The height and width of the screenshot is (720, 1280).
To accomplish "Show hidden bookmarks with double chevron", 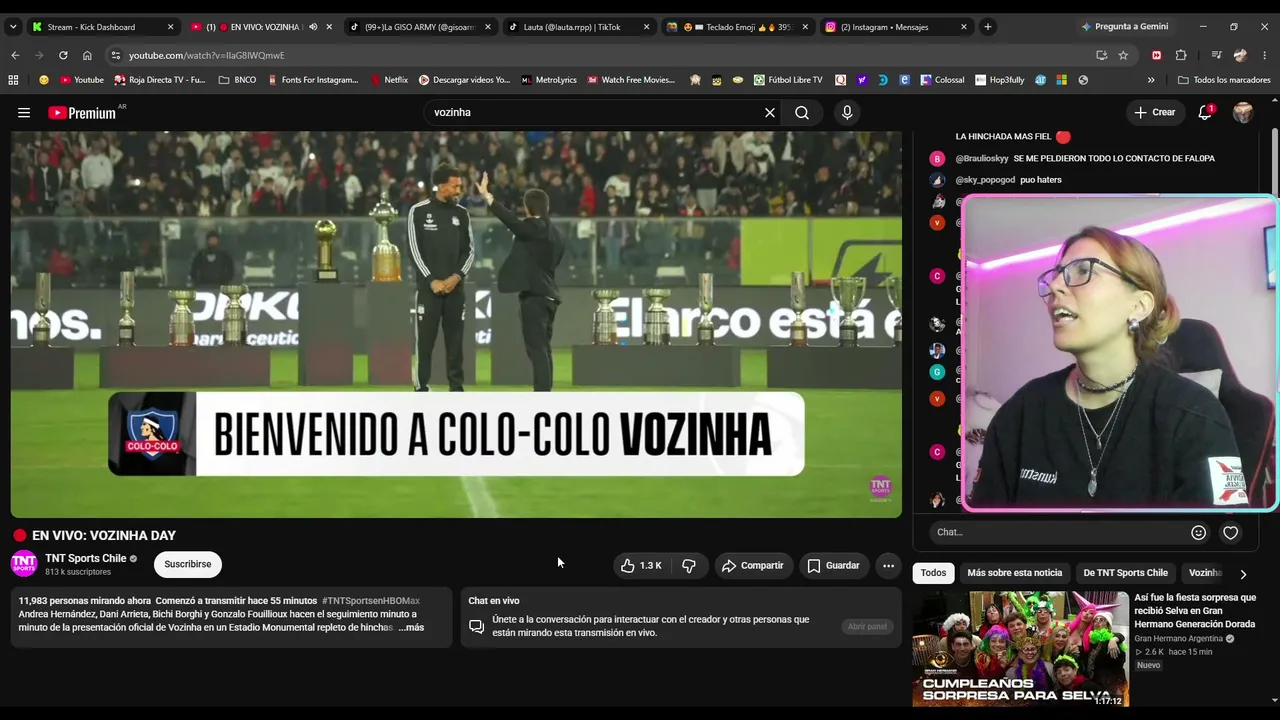I will point(1151,80).
